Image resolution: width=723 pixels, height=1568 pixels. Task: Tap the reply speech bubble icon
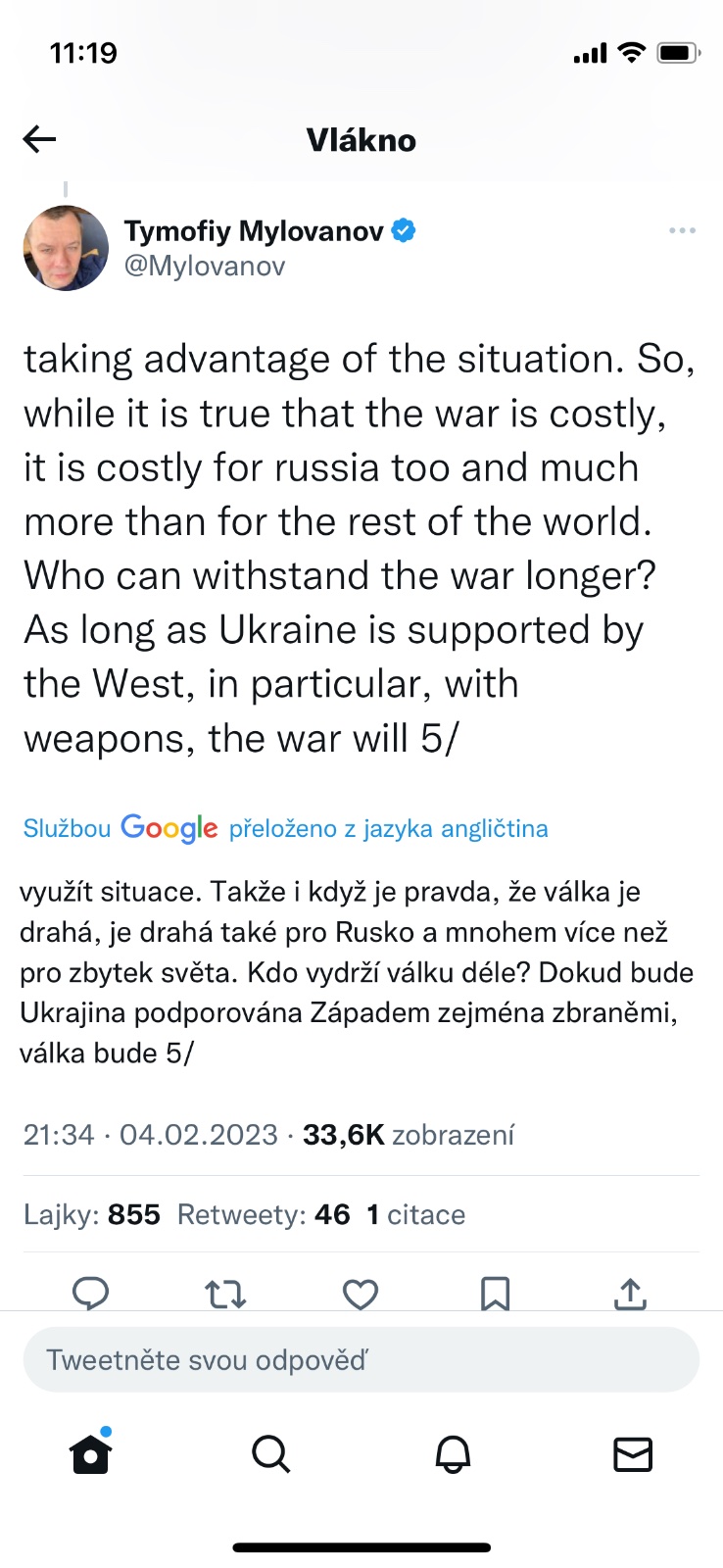coord(91,1294)
